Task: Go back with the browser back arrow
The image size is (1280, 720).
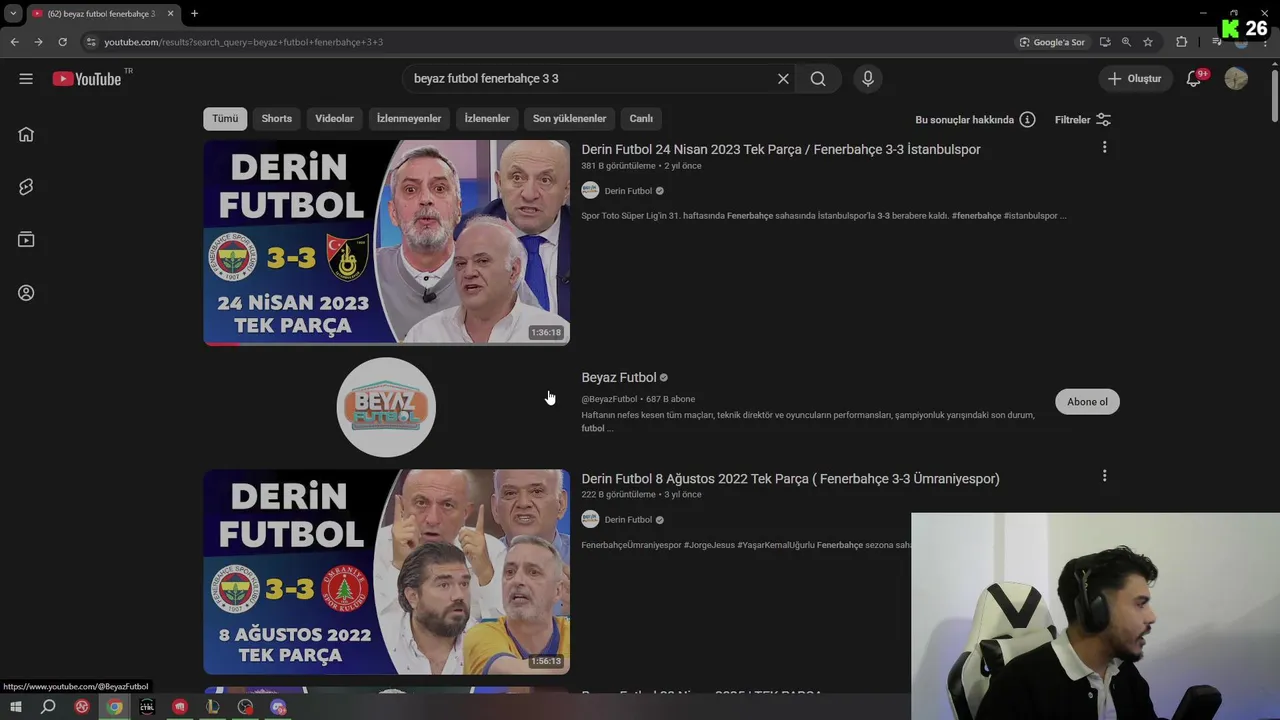Action: 14,42
